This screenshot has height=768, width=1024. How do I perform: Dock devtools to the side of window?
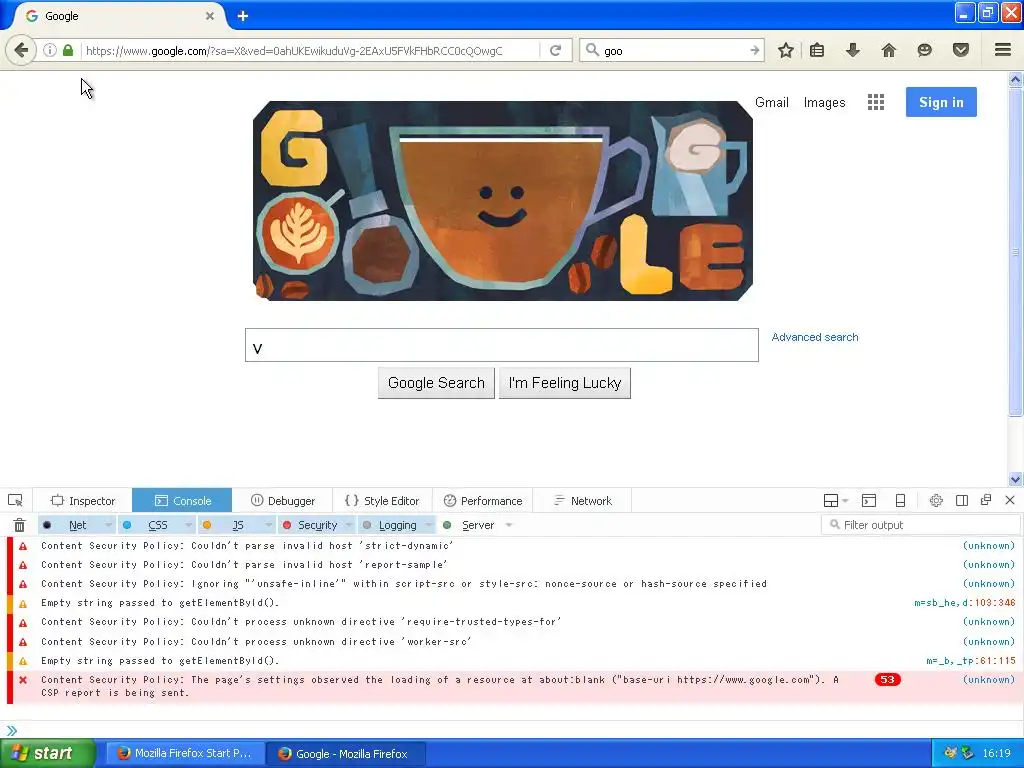pos(961,501)
